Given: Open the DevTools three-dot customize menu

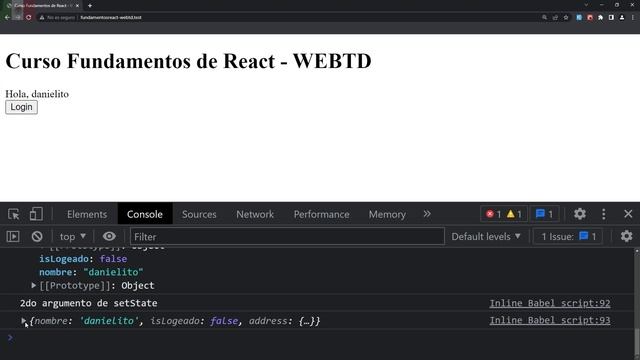Looking at the screenshot, I should click(x=604, y=214).
